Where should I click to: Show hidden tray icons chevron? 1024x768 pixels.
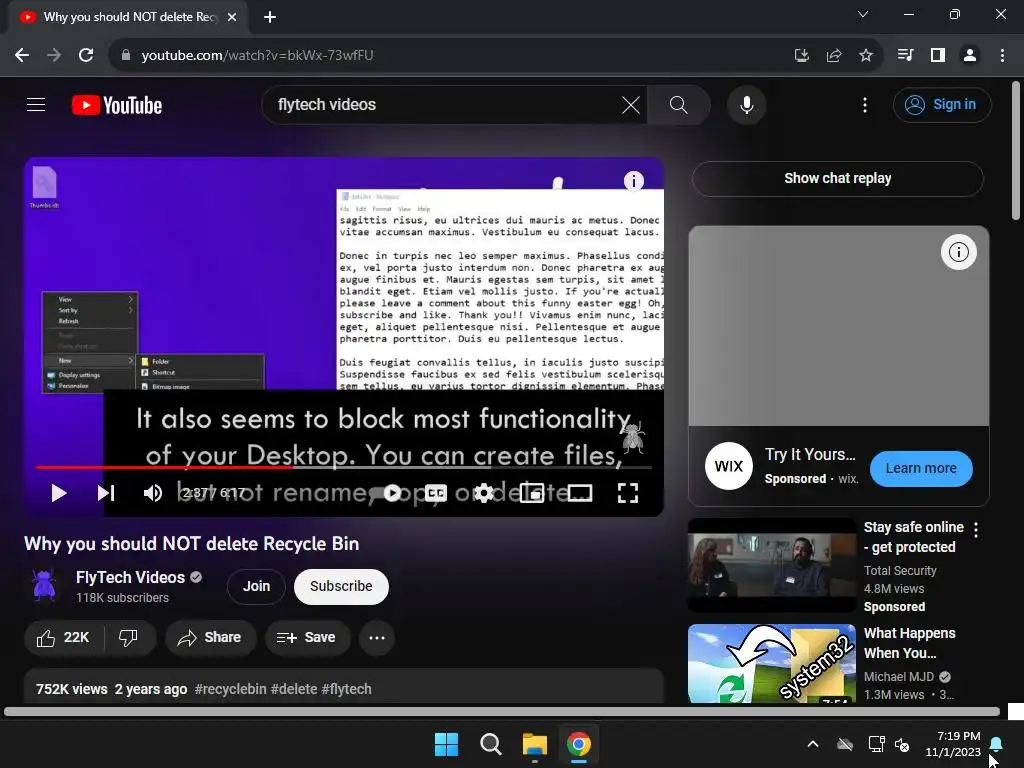tap(813, 744)
